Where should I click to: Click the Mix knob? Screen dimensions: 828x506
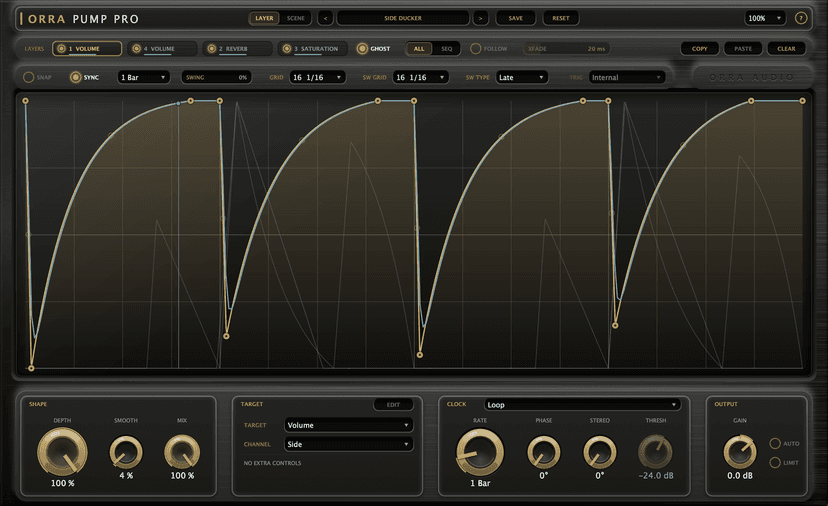(182, 452)
